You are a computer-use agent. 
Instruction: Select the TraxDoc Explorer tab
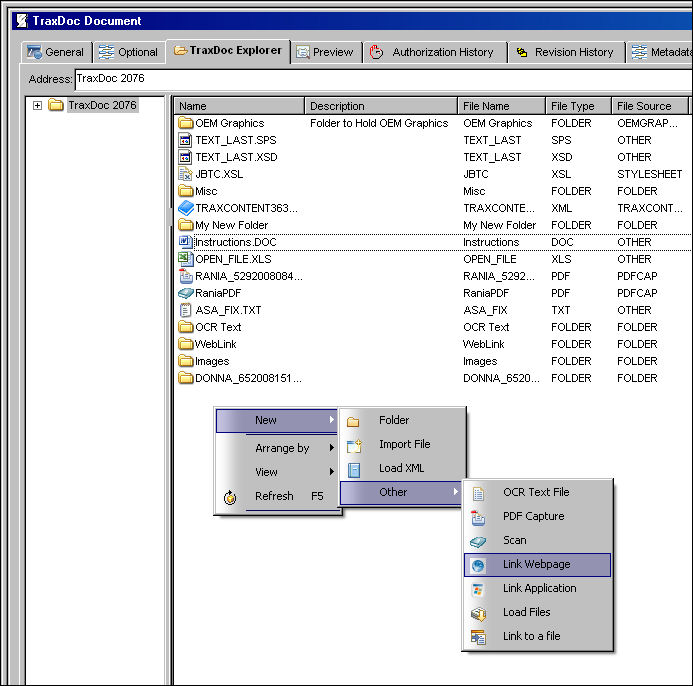228,51
